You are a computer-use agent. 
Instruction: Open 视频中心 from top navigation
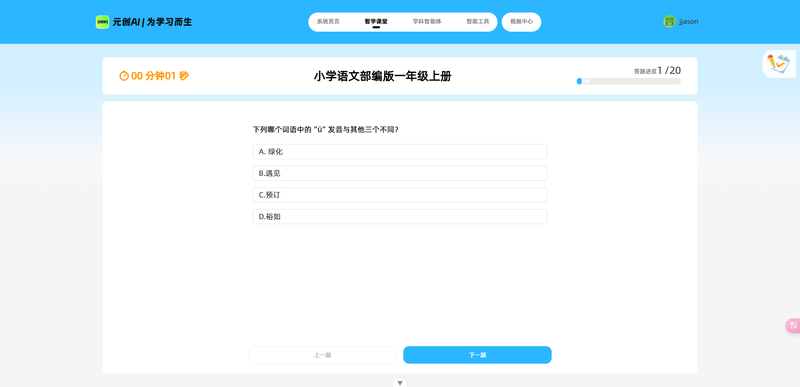tap(521, 22)
